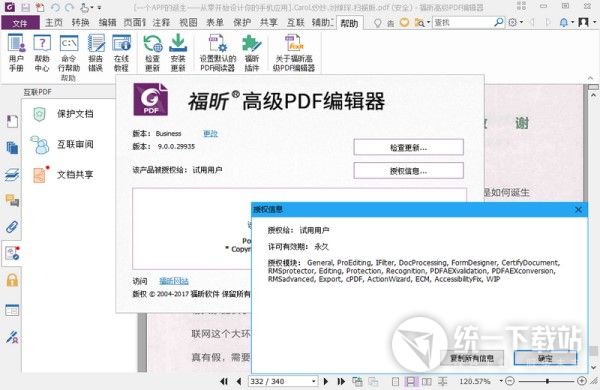The height and width of the screenshot is (390, 600).
Task: Toggle the continuous page view mode
Action: (411, 382)
